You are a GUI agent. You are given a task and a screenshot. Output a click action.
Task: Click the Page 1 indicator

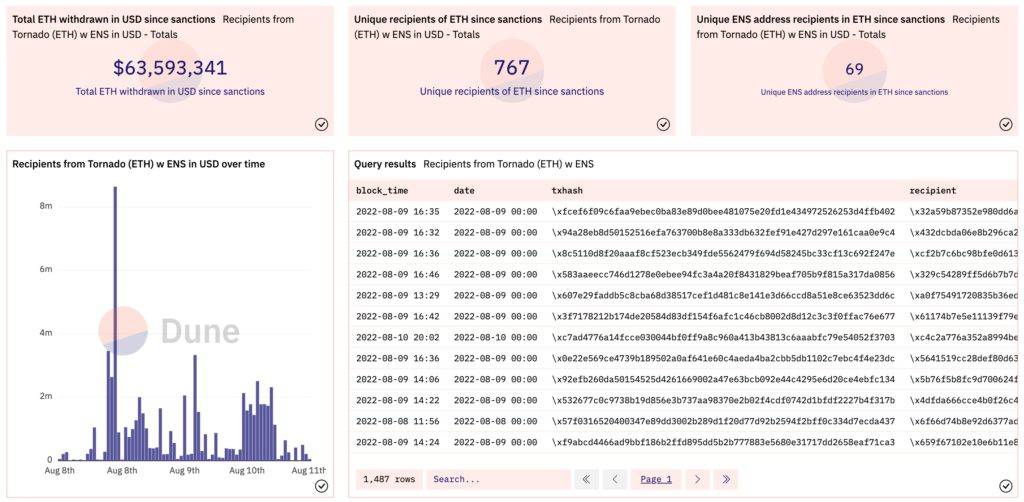656,479
